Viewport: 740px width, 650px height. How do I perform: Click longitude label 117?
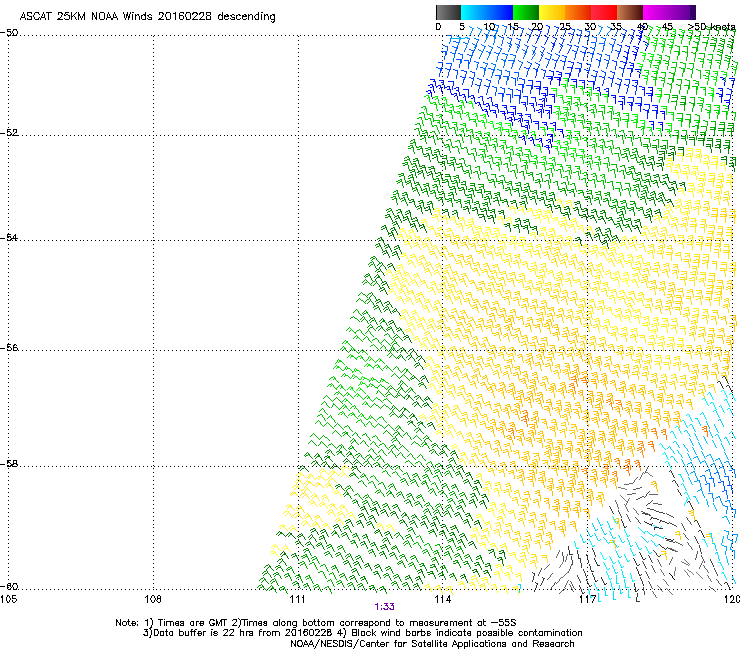(587, 599)
